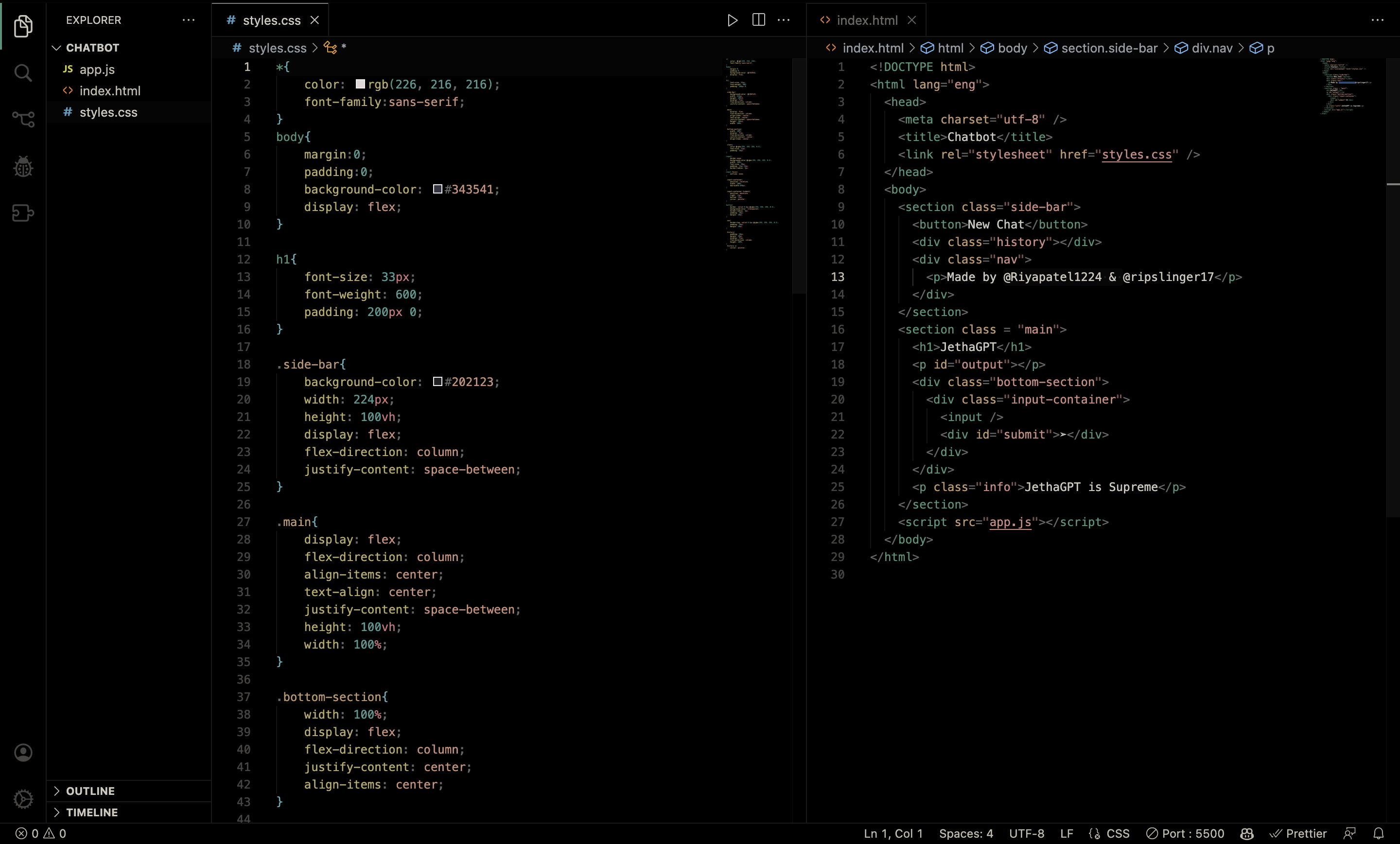Toggle Live Server on Port 5500

click(1185, 833)
